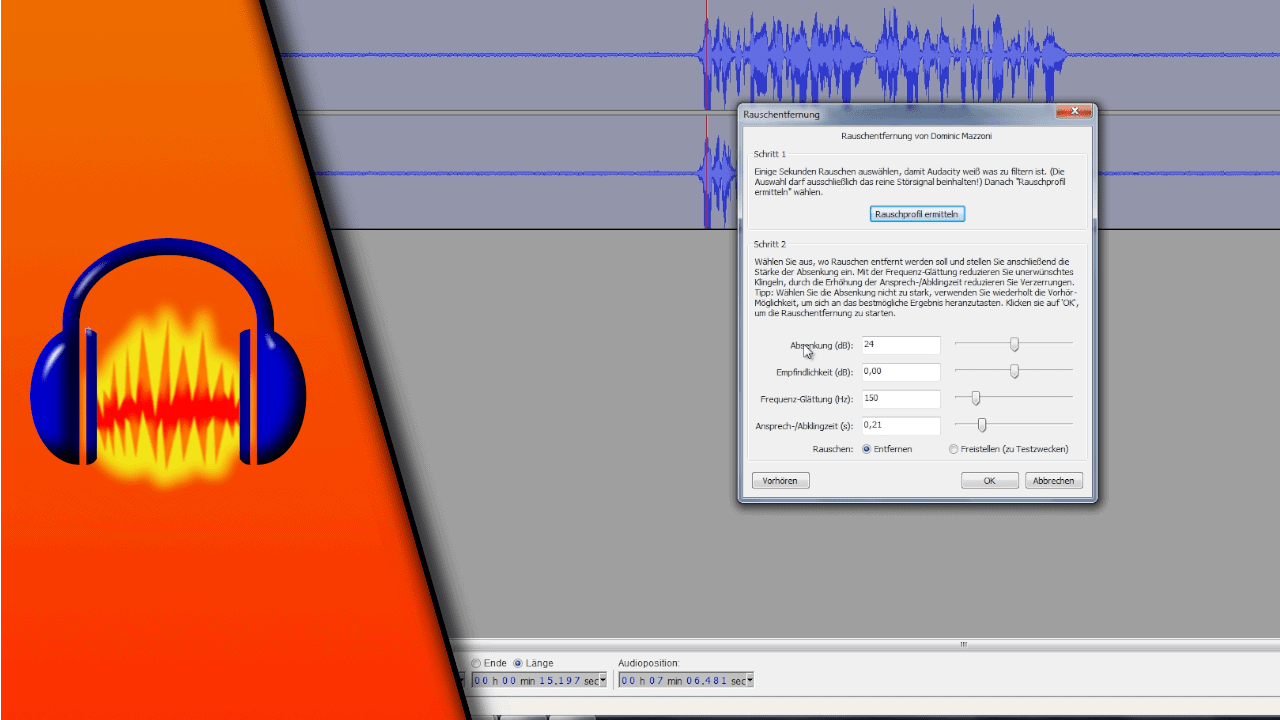Click the Vorhören preview button
1280x720 pixels.
pos(780,481)
